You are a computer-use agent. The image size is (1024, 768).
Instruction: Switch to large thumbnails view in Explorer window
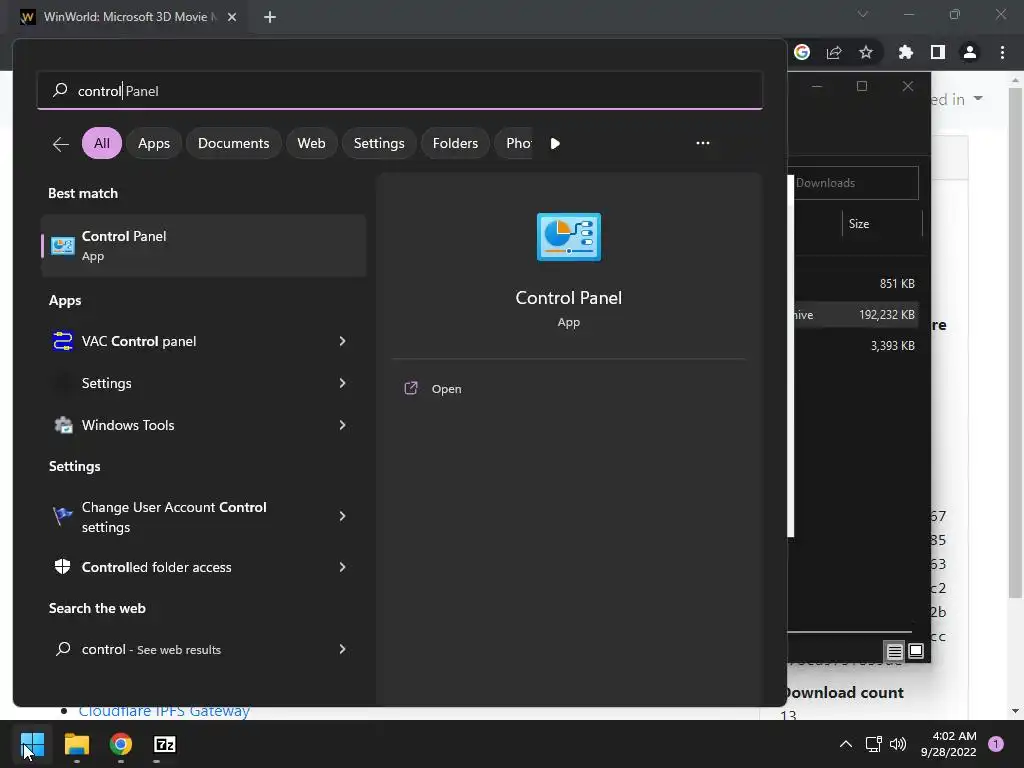tap(916, 651)
